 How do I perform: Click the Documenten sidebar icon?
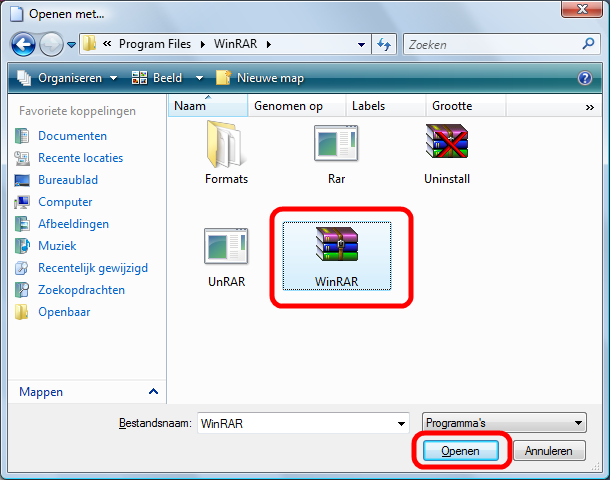(22, 136)
